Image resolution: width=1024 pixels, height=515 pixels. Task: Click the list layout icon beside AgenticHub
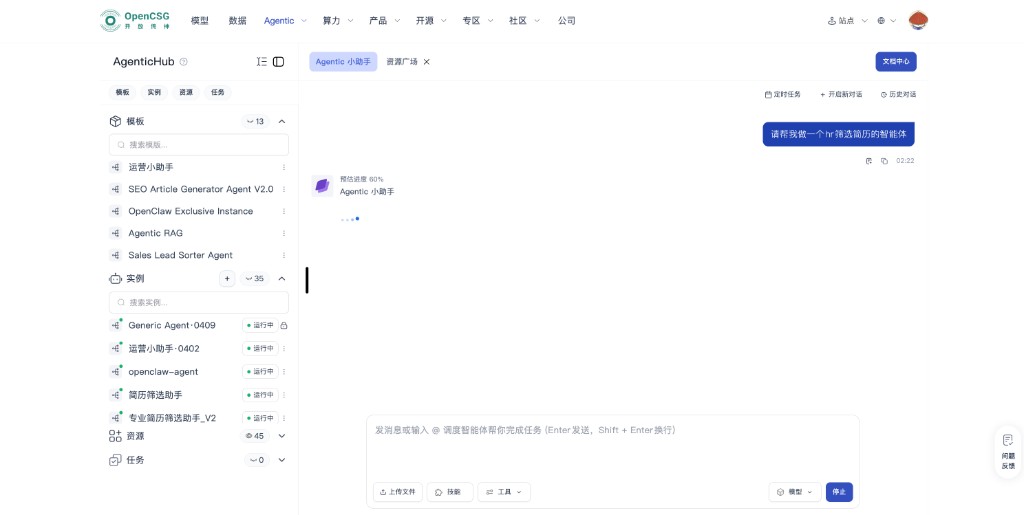click(x=262, y=62)
